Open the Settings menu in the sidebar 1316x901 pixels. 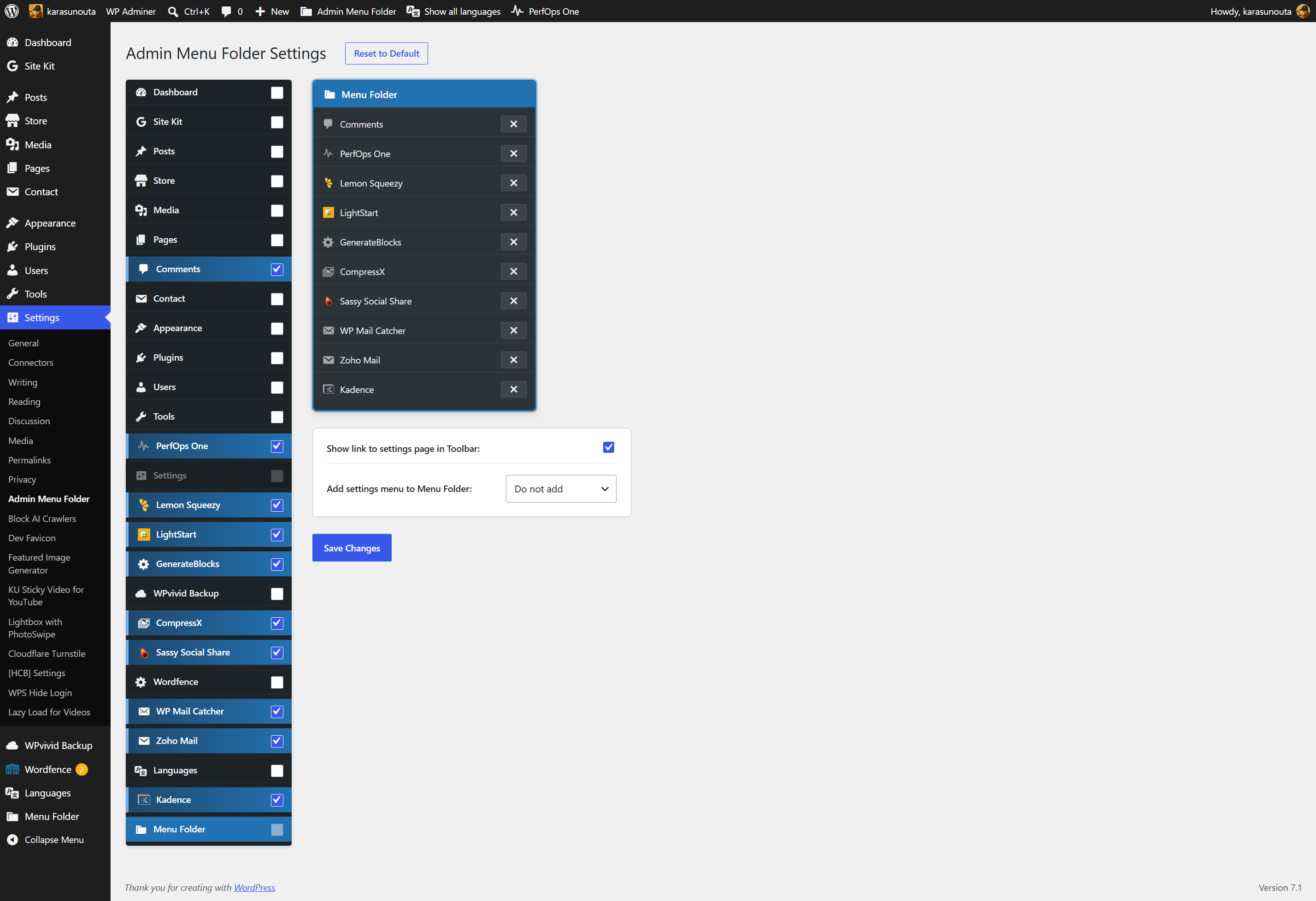[55, 317]
